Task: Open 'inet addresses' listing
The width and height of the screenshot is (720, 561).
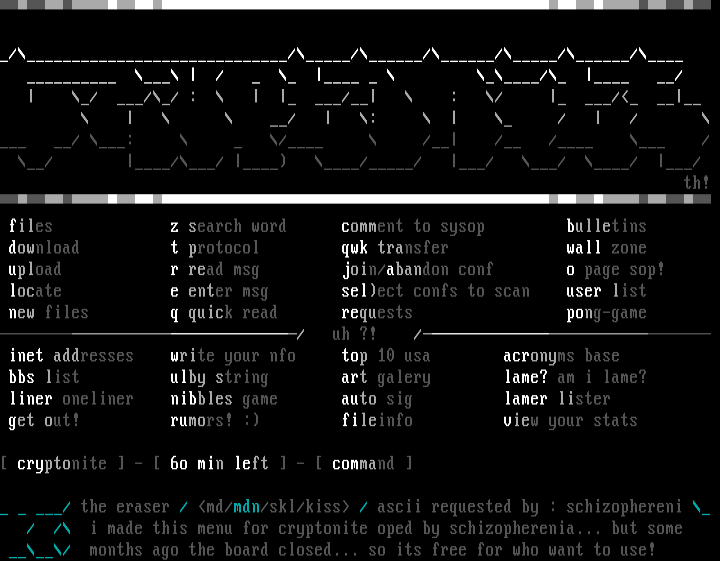Action: pyautogui.click(x=71, y=356)
